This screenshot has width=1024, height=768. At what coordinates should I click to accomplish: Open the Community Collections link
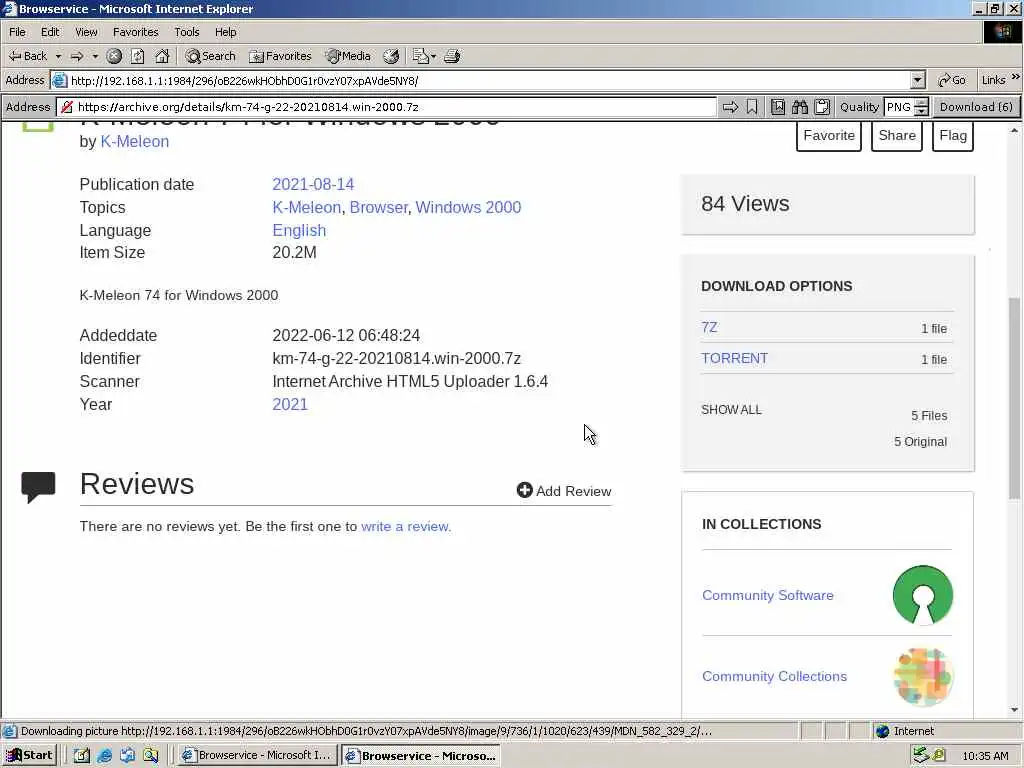(775, 677)
